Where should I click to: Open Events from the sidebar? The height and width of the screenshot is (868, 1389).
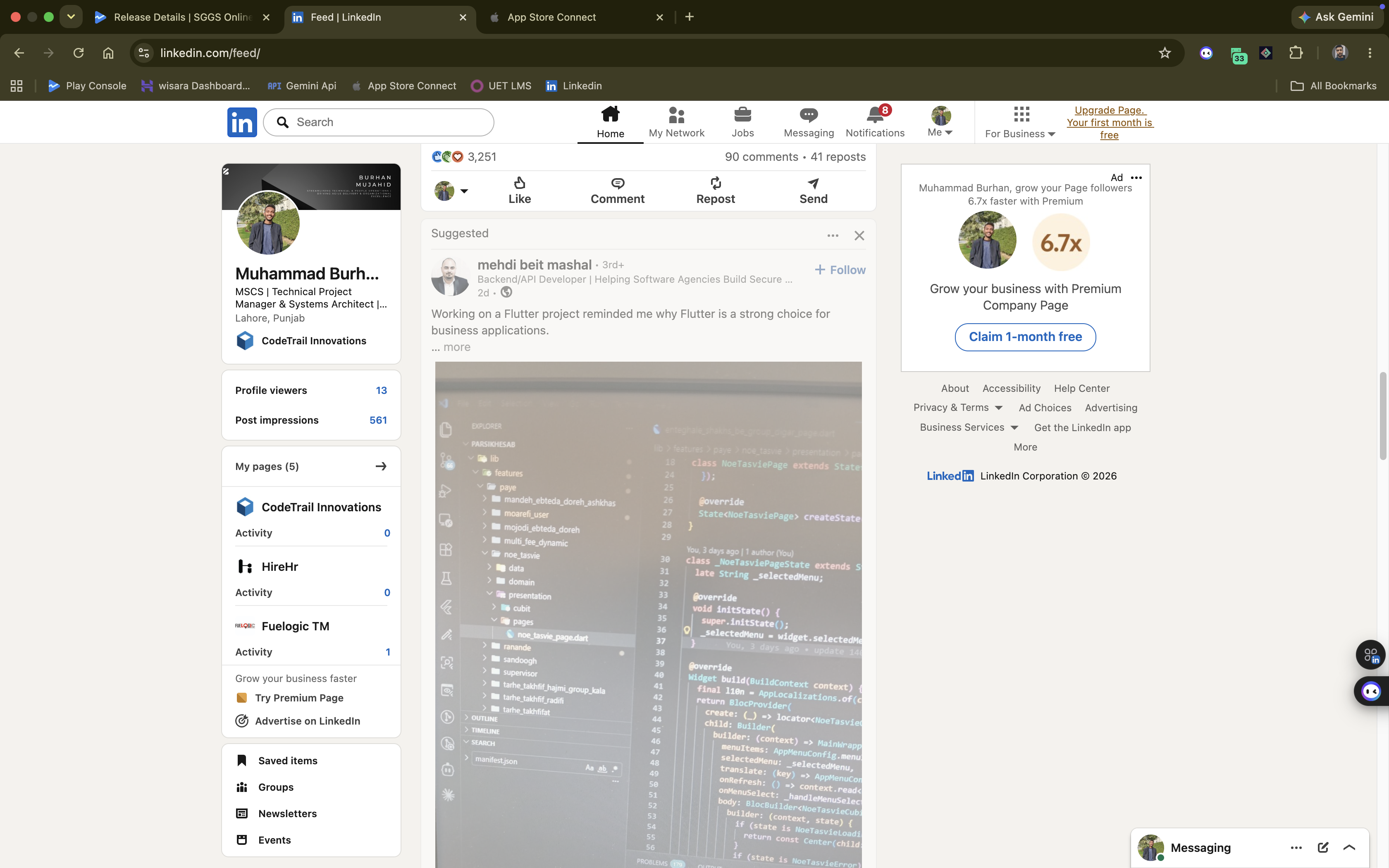point(263,840)
